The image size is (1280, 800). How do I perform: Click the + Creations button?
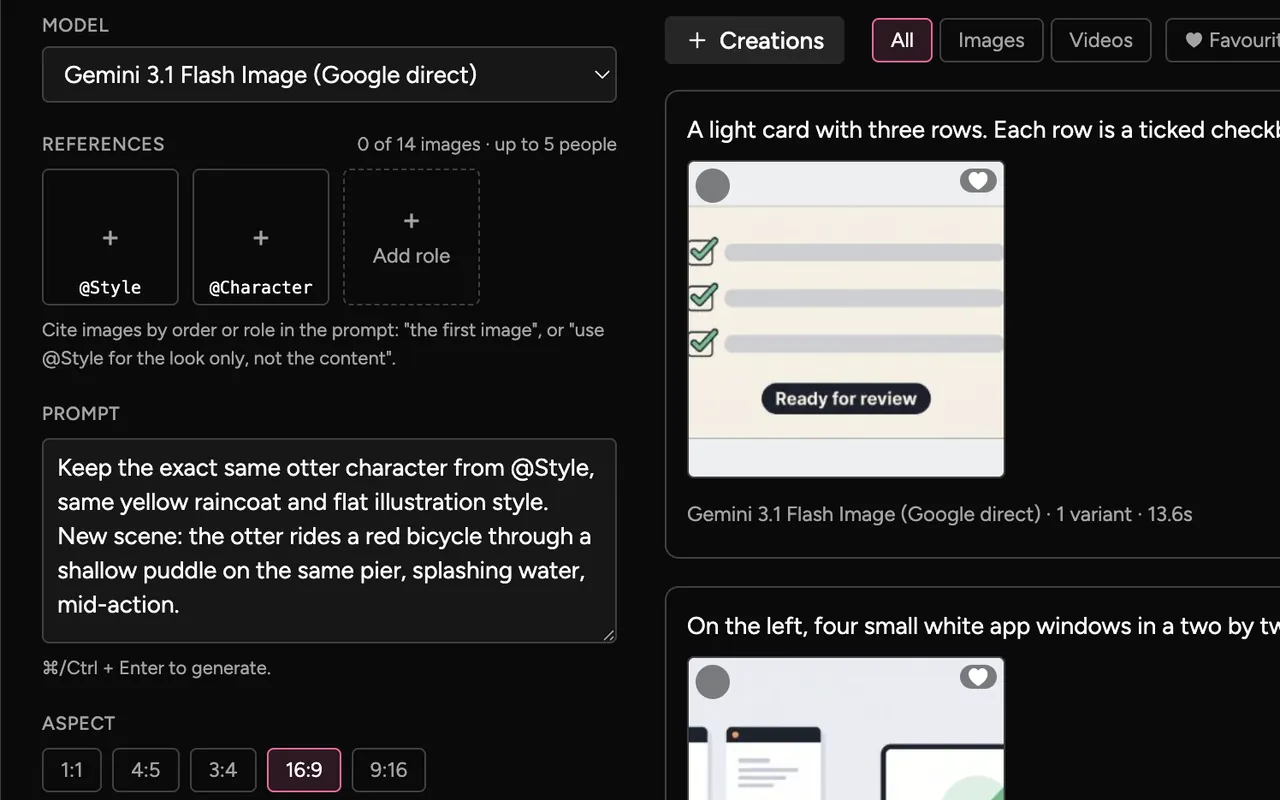755,40
